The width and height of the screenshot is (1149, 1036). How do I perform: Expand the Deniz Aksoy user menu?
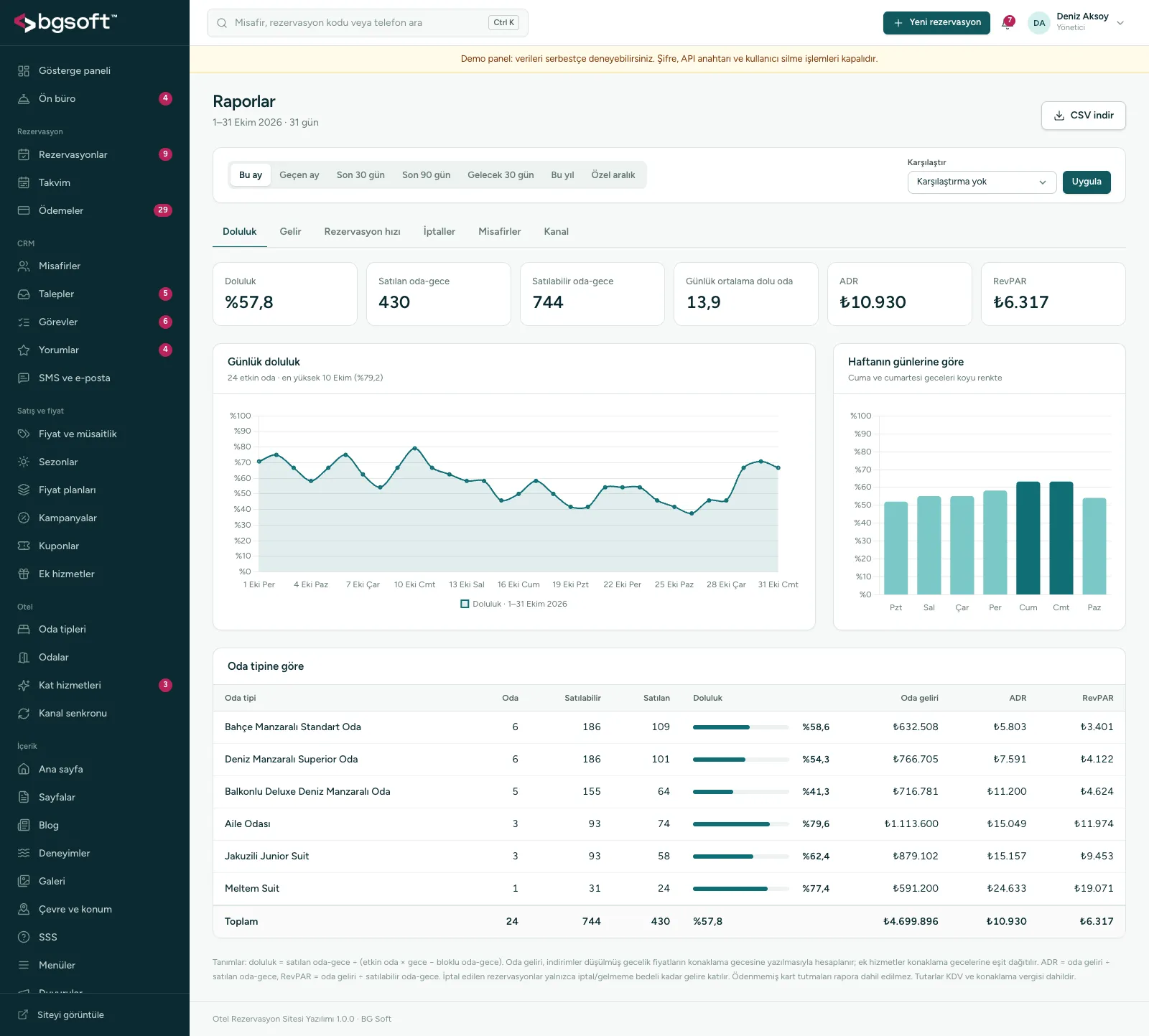[x=1076, y=23]
